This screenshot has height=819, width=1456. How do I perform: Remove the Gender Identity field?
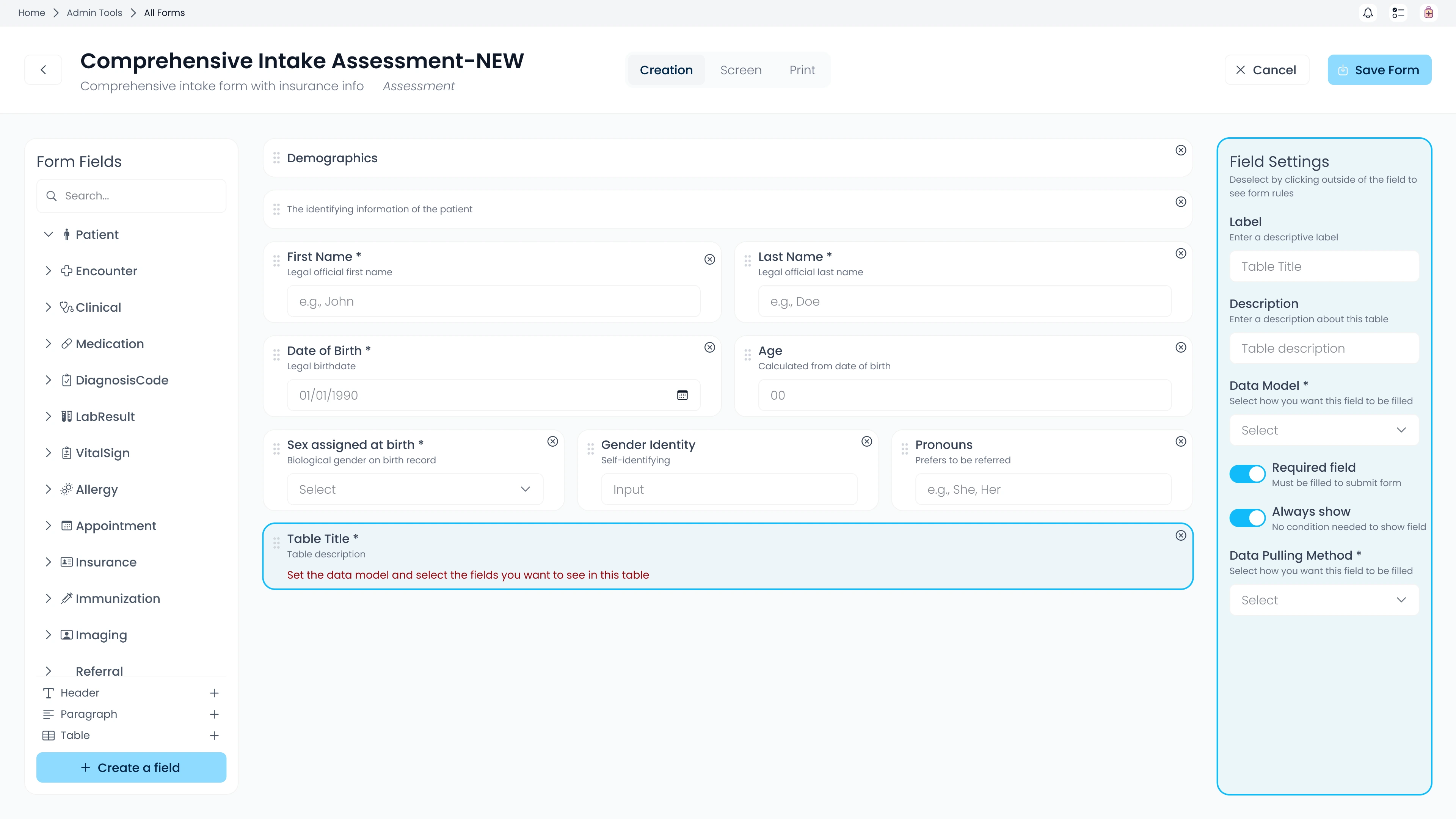coord(866,441)
